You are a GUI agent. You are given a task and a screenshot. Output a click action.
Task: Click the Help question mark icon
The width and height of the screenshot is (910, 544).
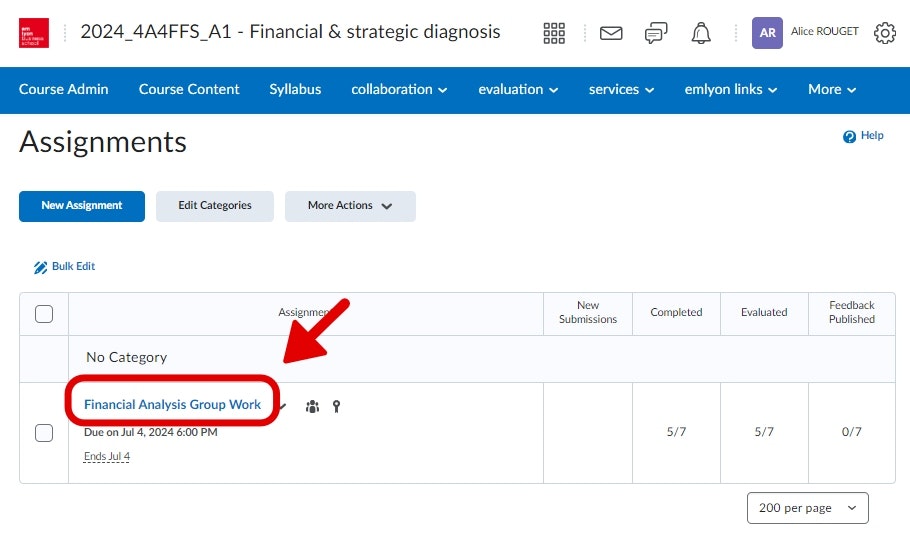849,136
